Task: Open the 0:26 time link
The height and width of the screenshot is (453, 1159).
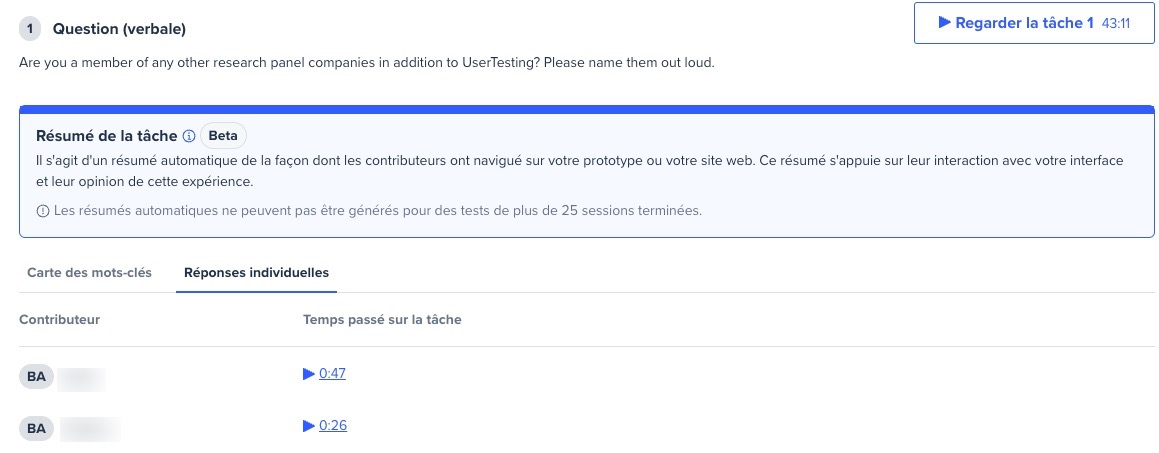Action: click(333, 426)
